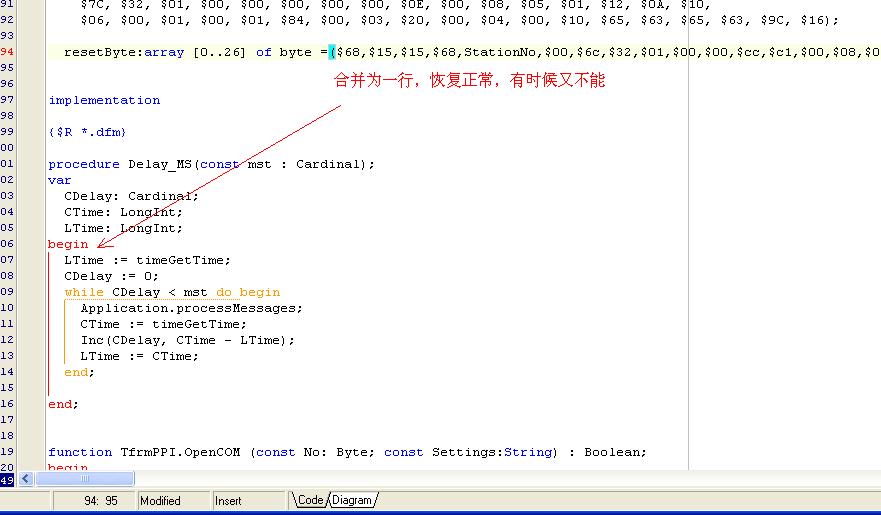Click the red Chinese annotation text
The image size is (881, 515).
(469, 81)
